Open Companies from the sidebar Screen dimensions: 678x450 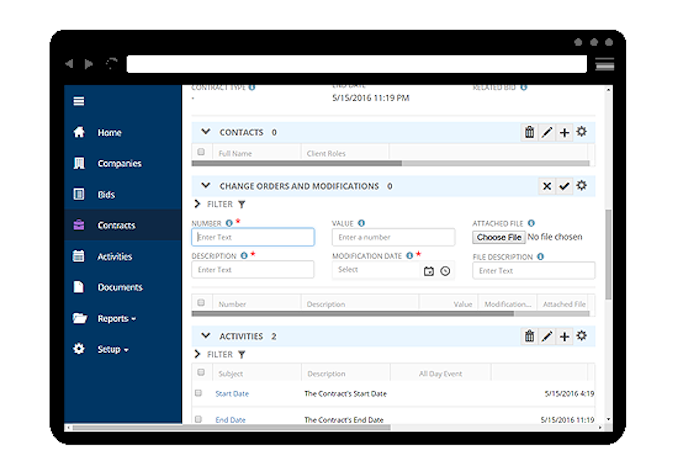pos(119,163)
